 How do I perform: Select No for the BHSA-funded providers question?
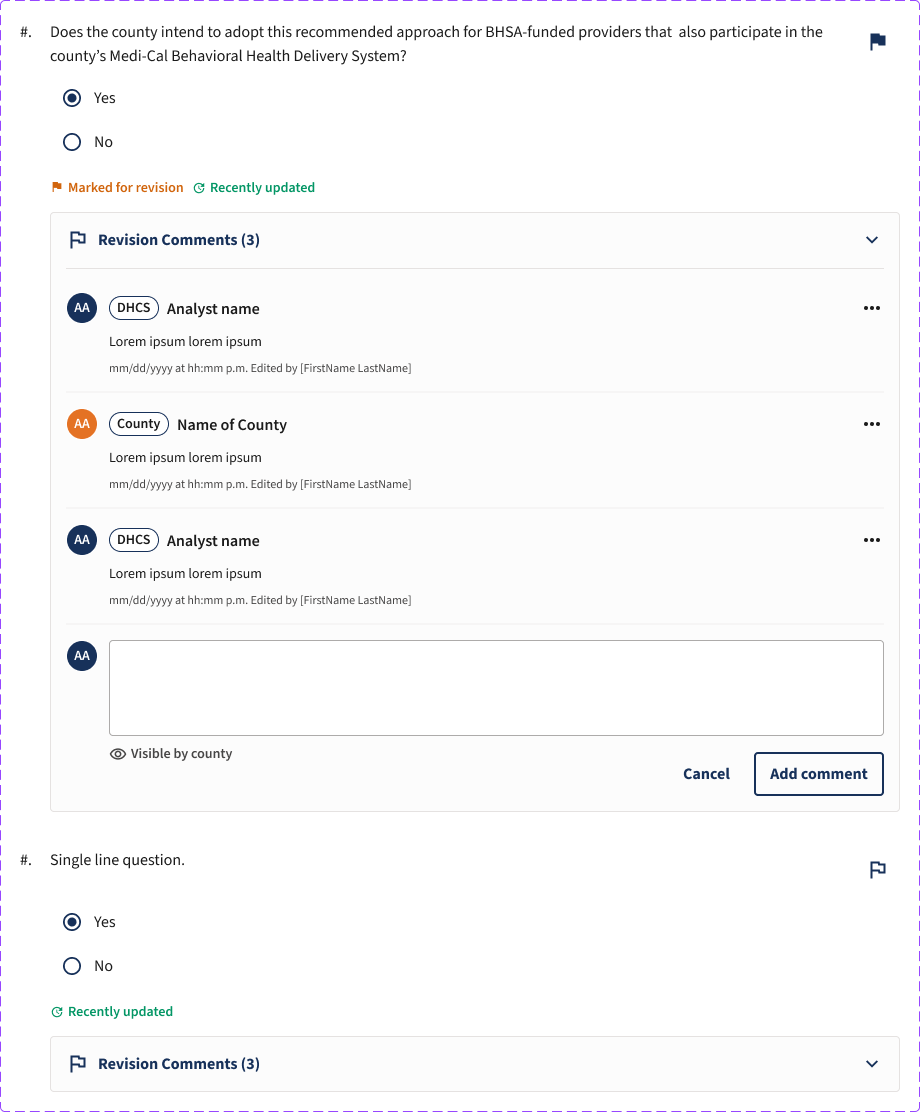click(x=72, y=142)
